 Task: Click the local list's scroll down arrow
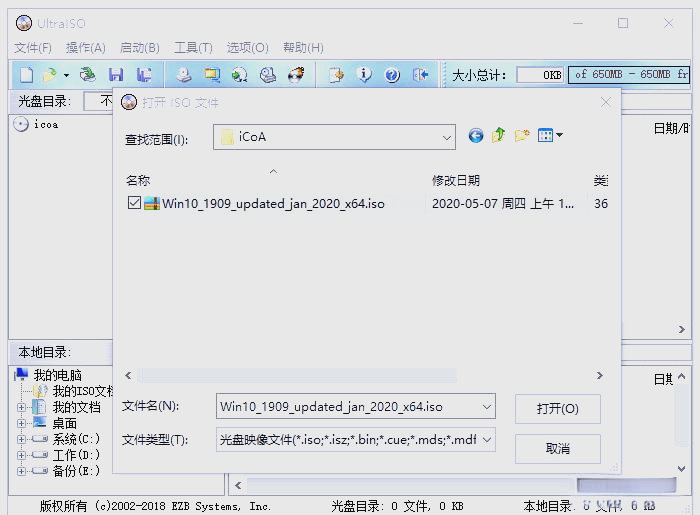click(681, 469)
